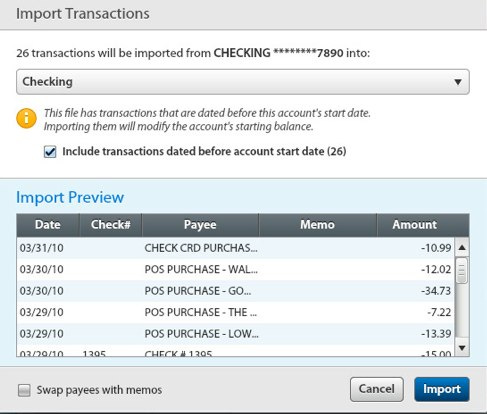Click the Cancel button
The image size is (487, 414).
(x=377, y=389)
